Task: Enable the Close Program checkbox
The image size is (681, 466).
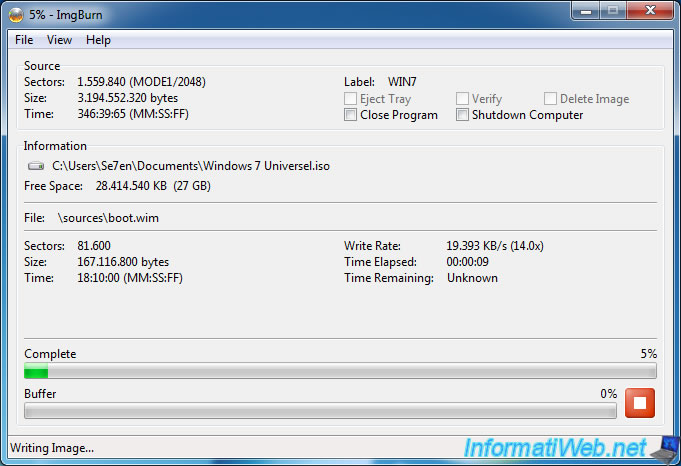Action: 350,115
